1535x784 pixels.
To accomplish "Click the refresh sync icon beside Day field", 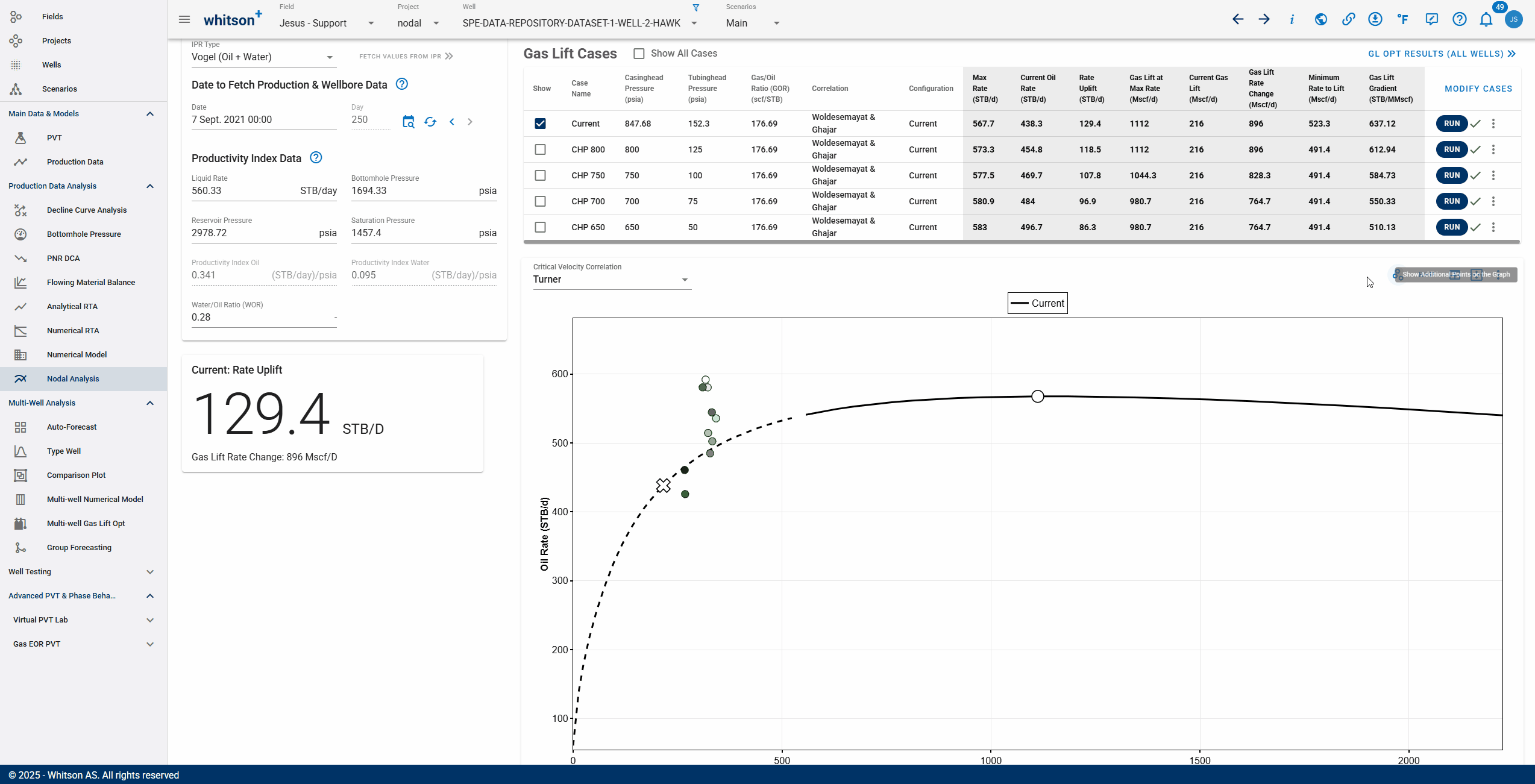I will [x=430, y=122].
